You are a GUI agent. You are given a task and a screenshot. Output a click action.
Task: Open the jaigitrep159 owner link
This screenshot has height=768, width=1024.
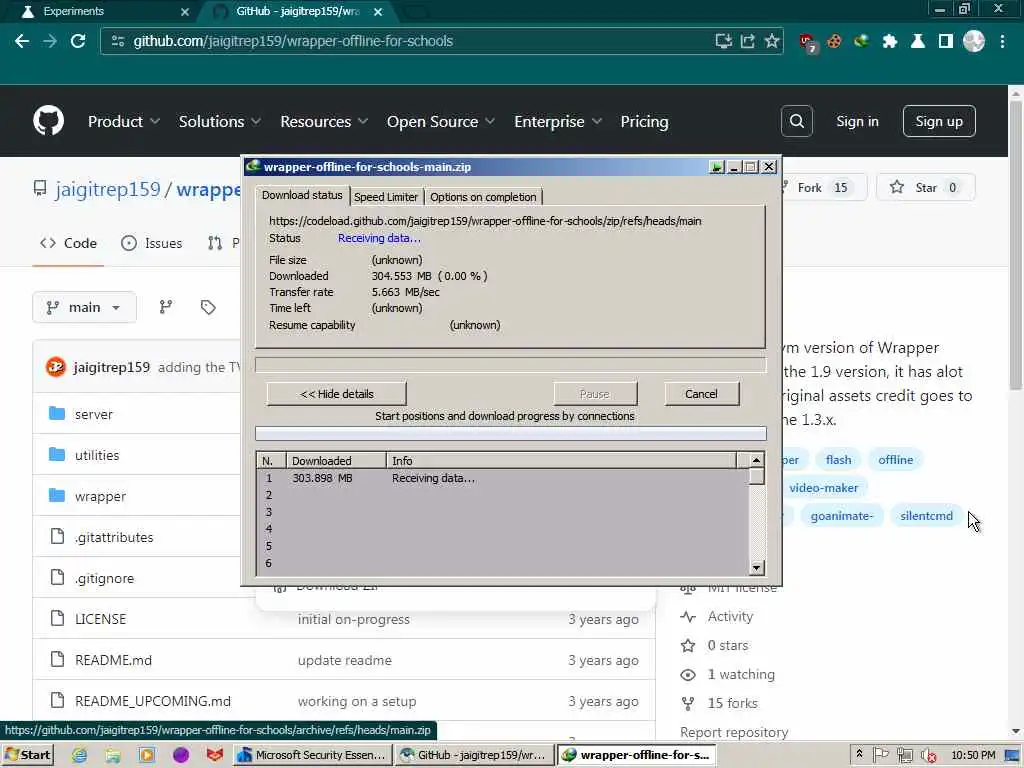click(x=108, y=189)
